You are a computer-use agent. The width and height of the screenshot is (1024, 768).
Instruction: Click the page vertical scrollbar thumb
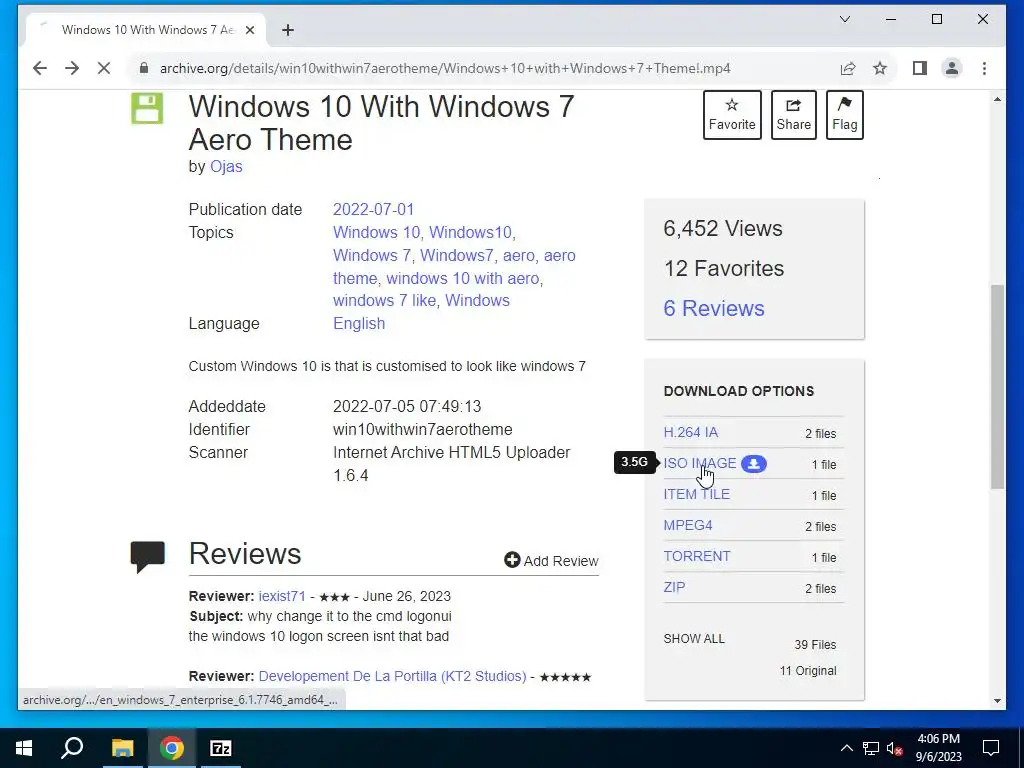pos(997,387)
